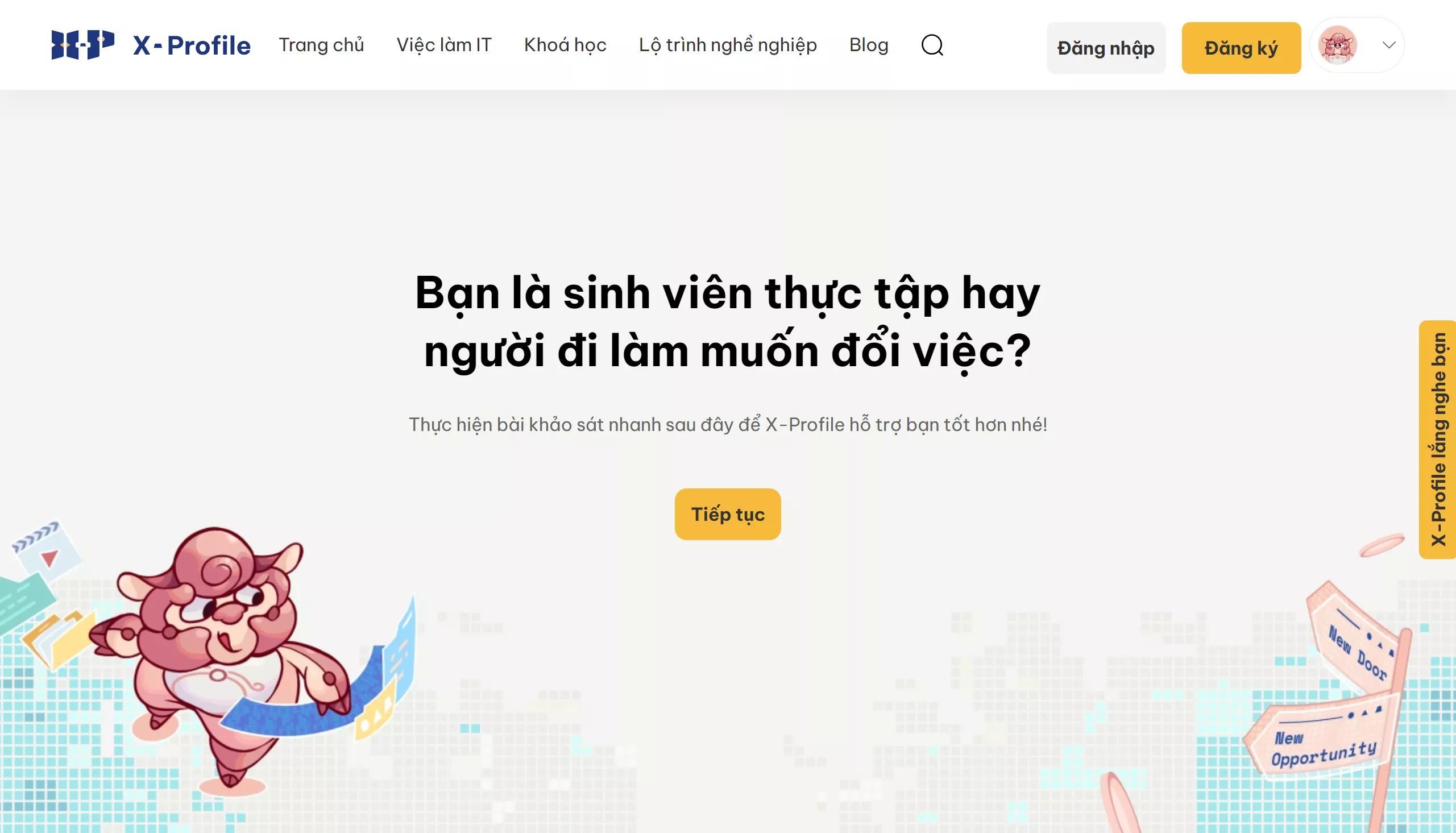This screenshot has width=1456, height=833.
Task: Open Trang chủ menu item
Action: 321,44
